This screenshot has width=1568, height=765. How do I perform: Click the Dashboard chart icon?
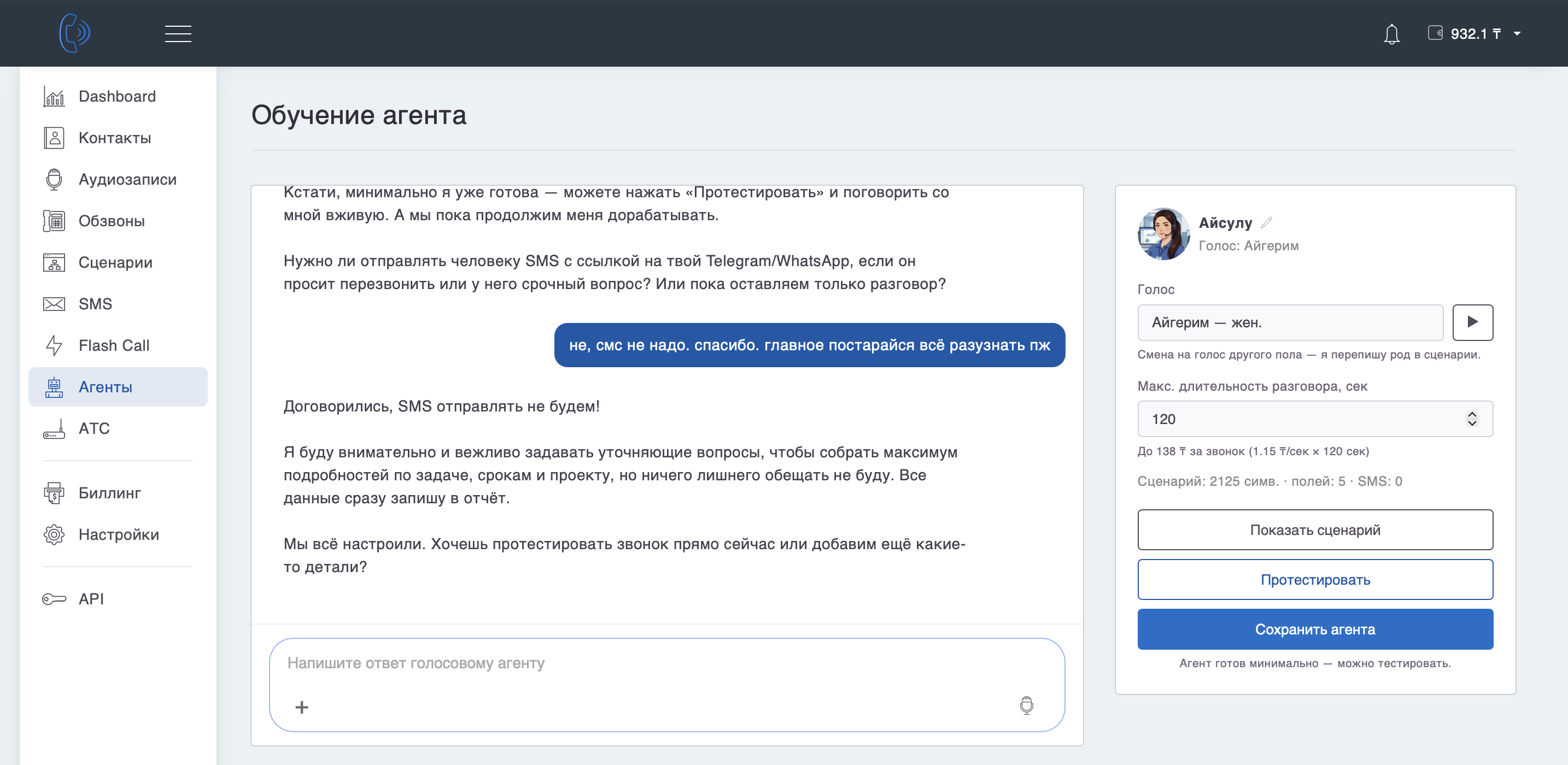[x=54, y=96]
